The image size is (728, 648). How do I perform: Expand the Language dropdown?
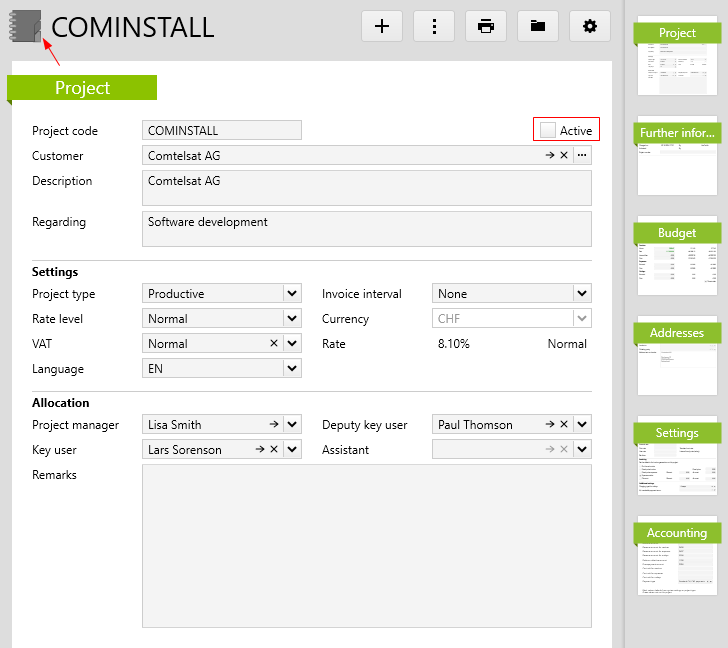tap(292, 369)
